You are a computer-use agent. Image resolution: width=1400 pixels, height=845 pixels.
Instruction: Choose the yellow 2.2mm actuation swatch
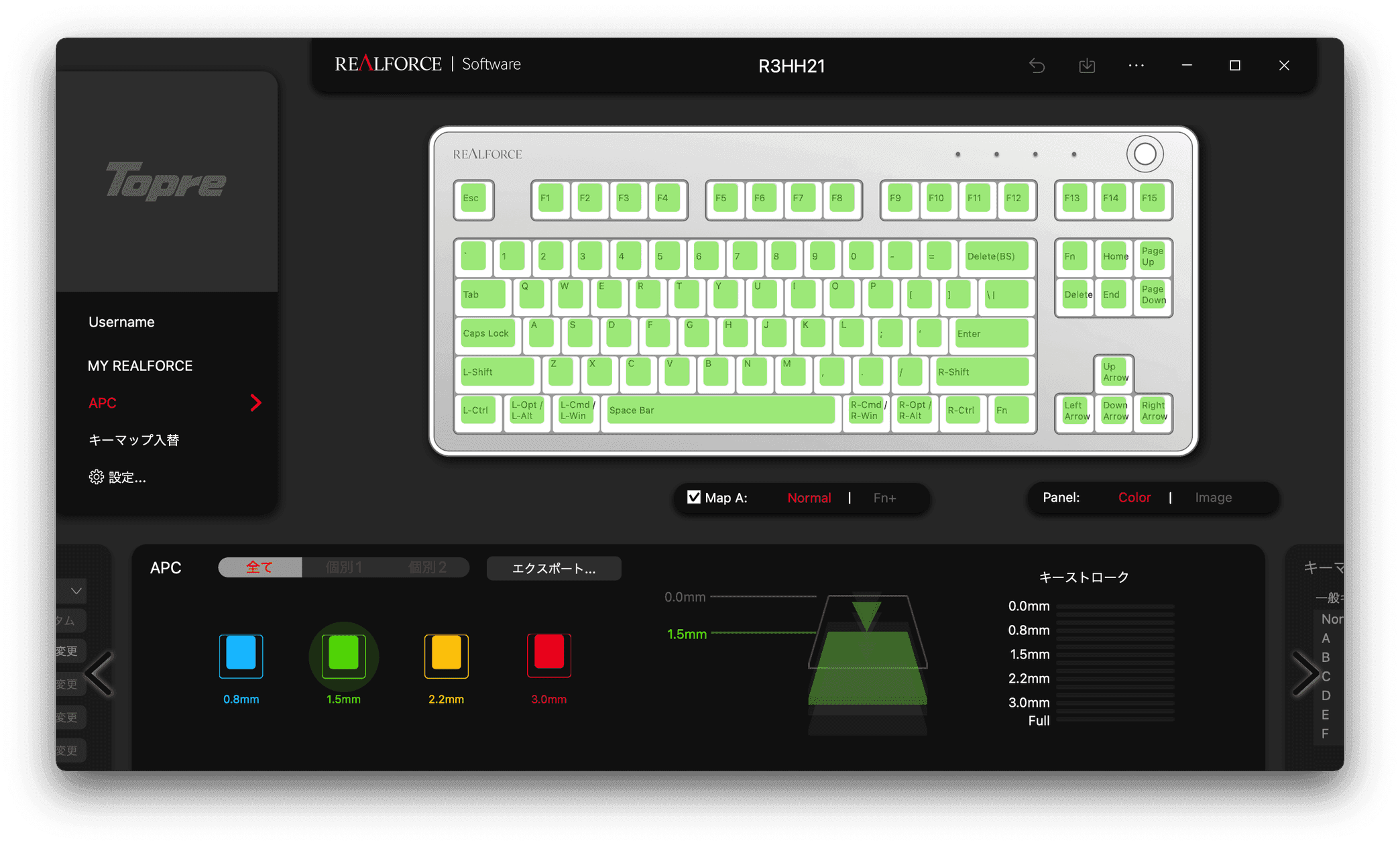(446, 655)
